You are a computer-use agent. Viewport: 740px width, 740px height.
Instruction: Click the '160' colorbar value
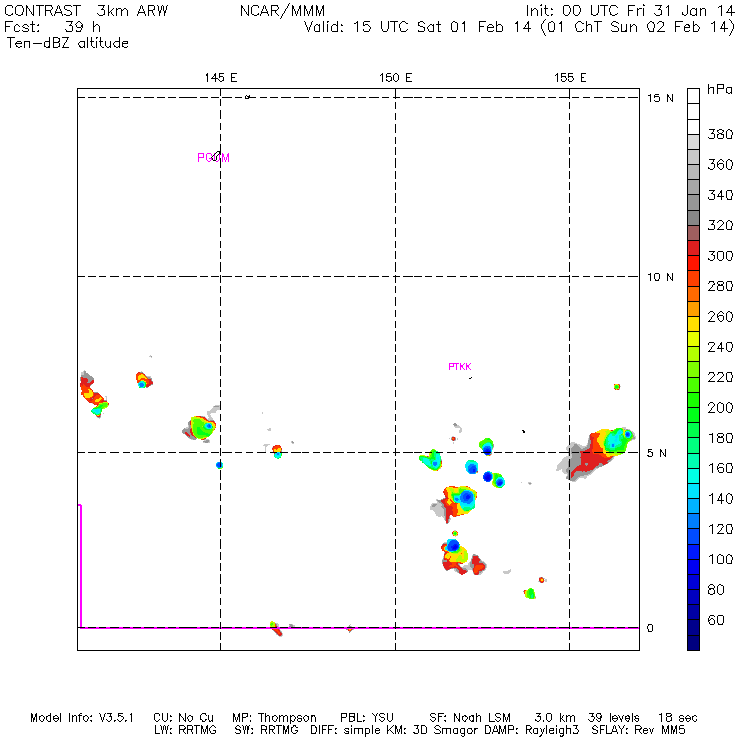[720, 468]
